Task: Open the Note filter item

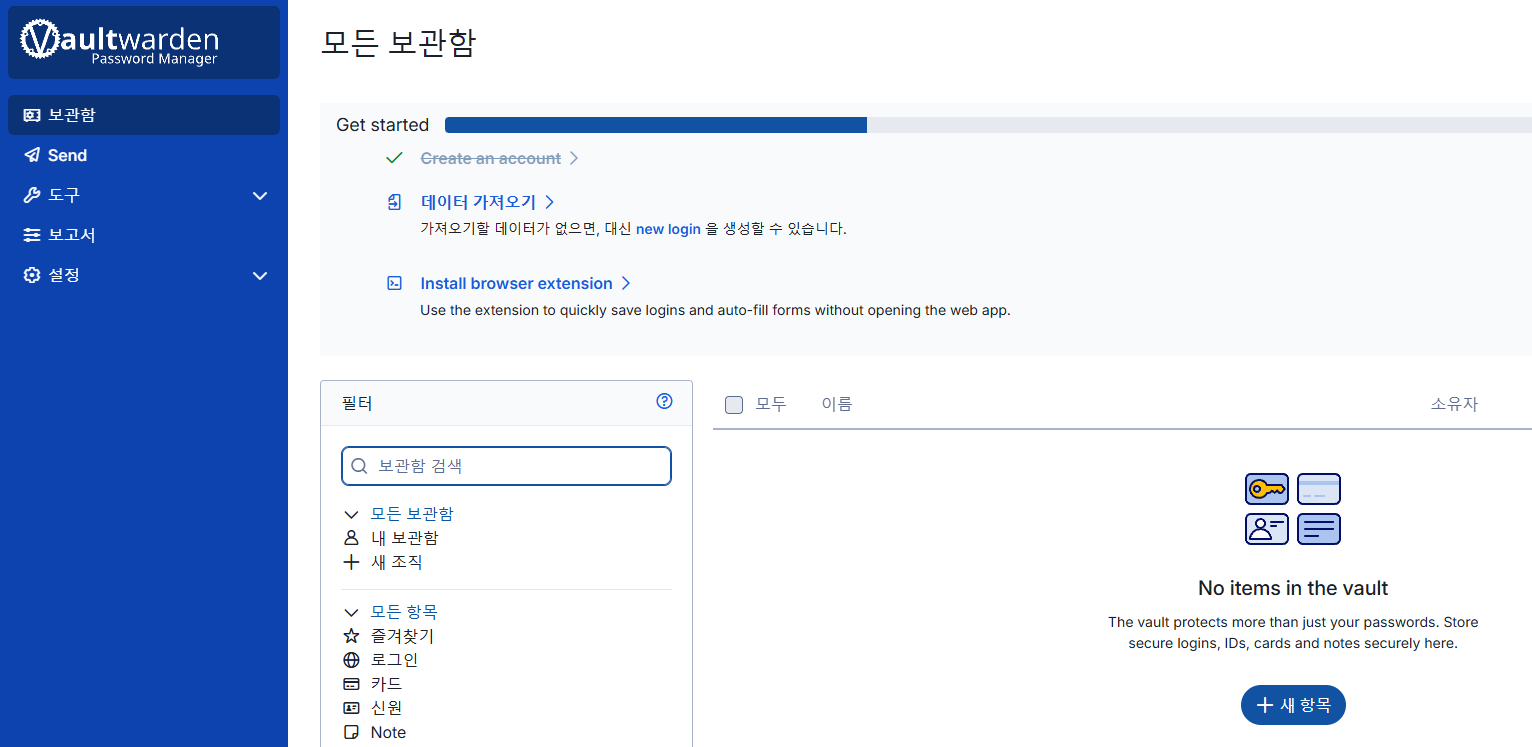Action: point(389,731)
